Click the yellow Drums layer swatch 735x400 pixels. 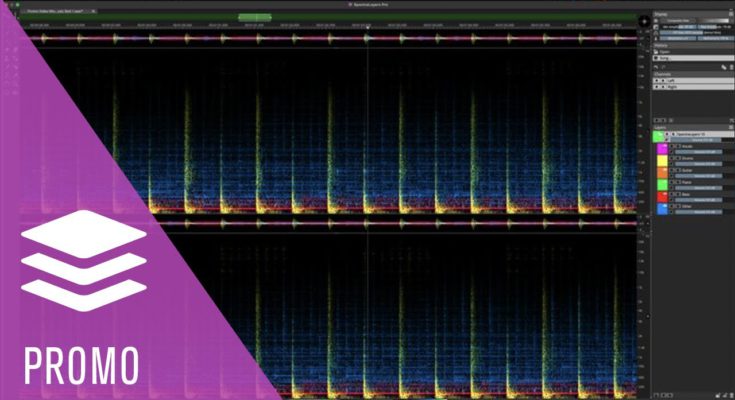(660, 161)
